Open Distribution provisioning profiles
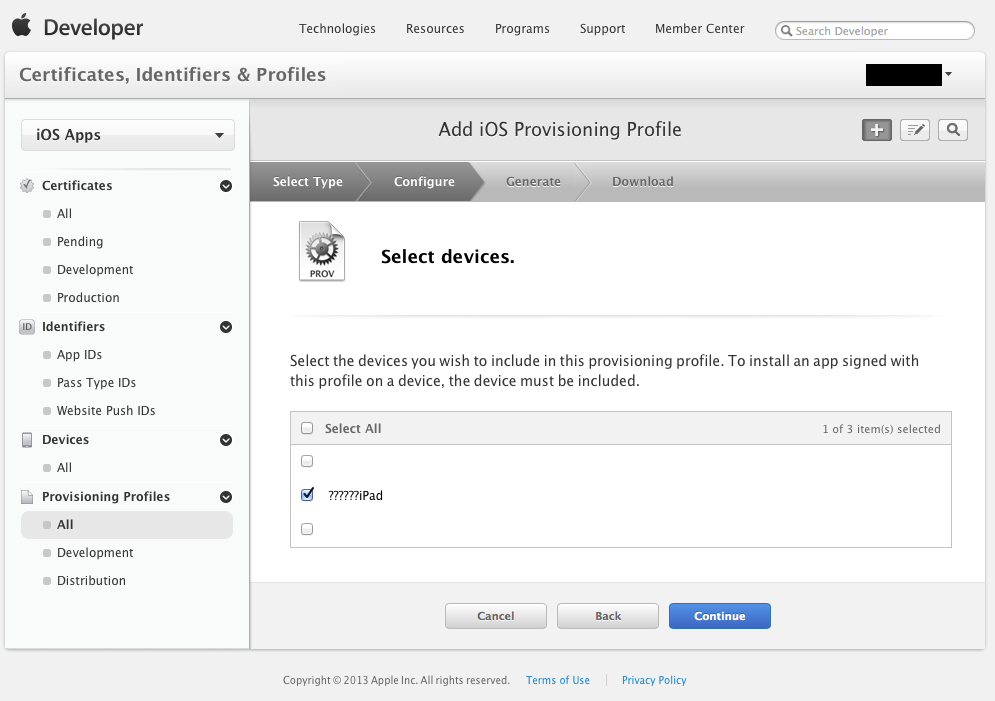 point(91,580)
